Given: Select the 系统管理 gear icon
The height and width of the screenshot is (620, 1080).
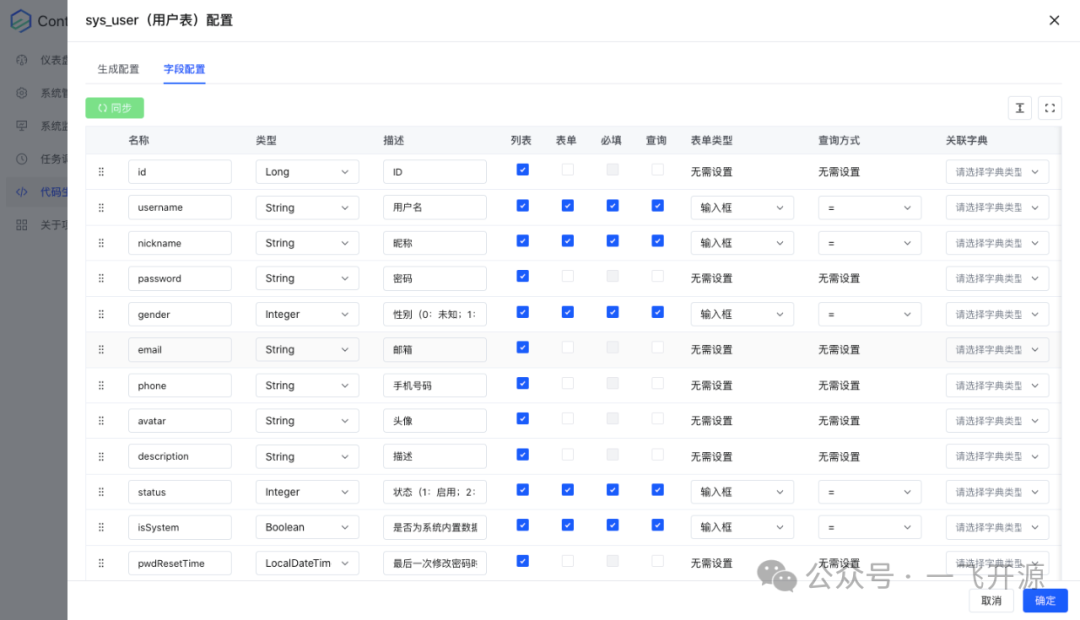Looking at the screenshot, I should pyautogui.click(x=22, y=92).
